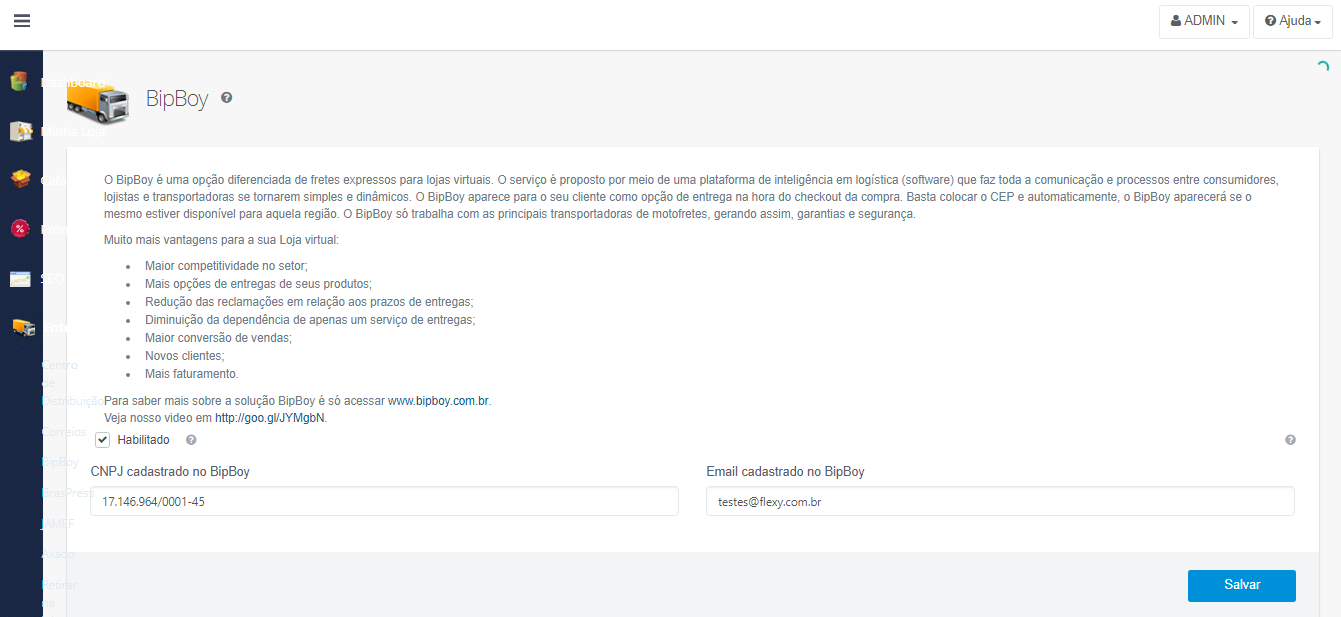Open the SEO icon in sidebar
The image size is (1341, 617).
20,279
